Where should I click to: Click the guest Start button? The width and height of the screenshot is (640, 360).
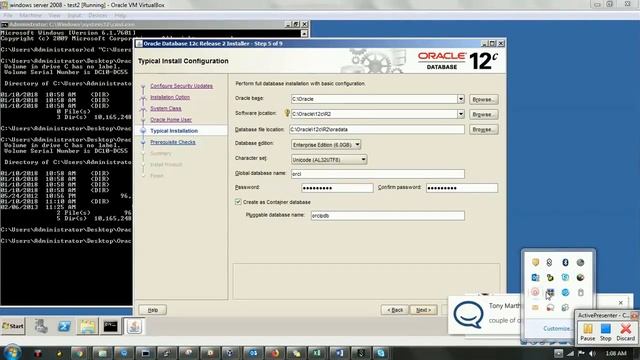pyautogui.click(x=13, y=326)
